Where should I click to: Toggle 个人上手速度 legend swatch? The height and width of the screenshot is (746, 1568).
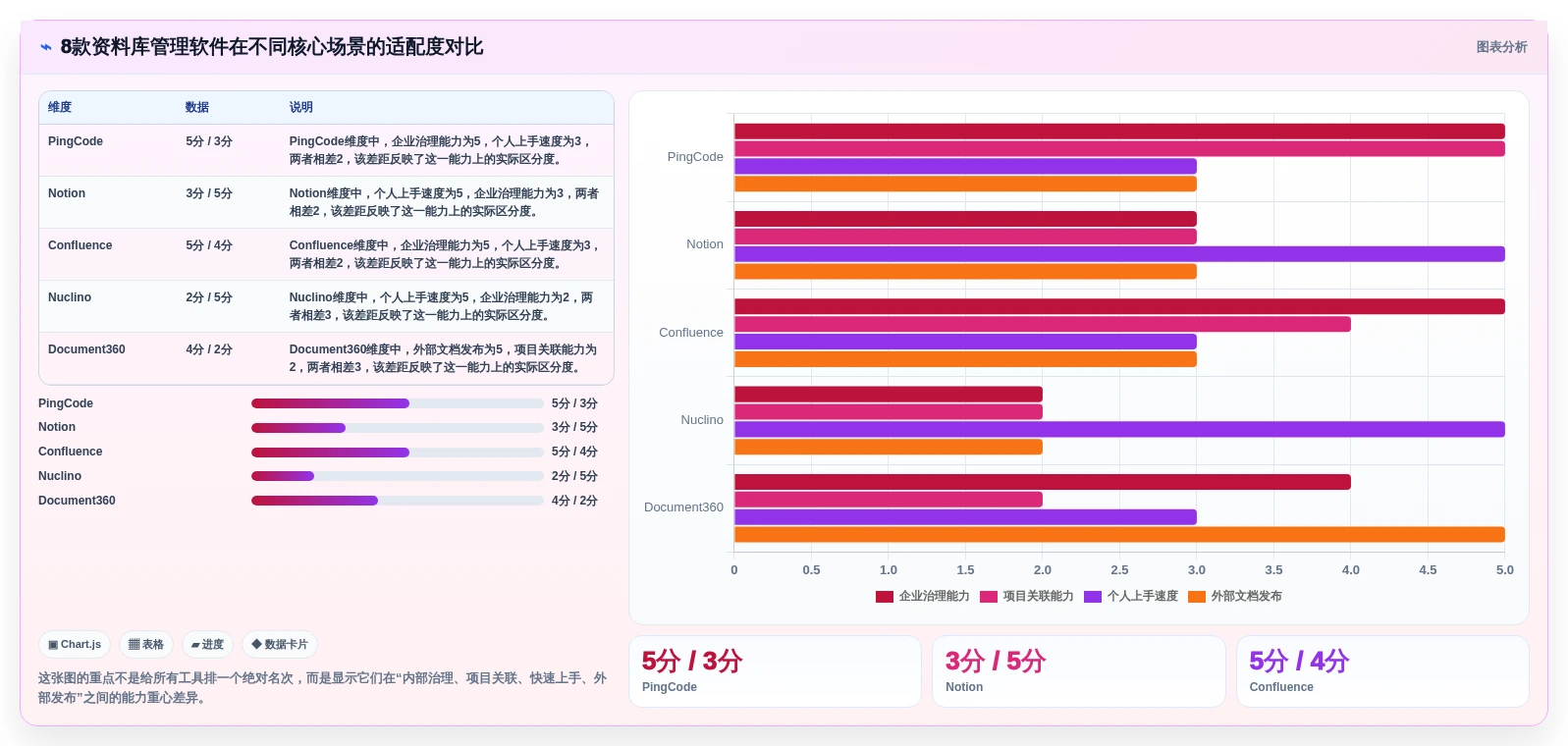pos(1093,597)
